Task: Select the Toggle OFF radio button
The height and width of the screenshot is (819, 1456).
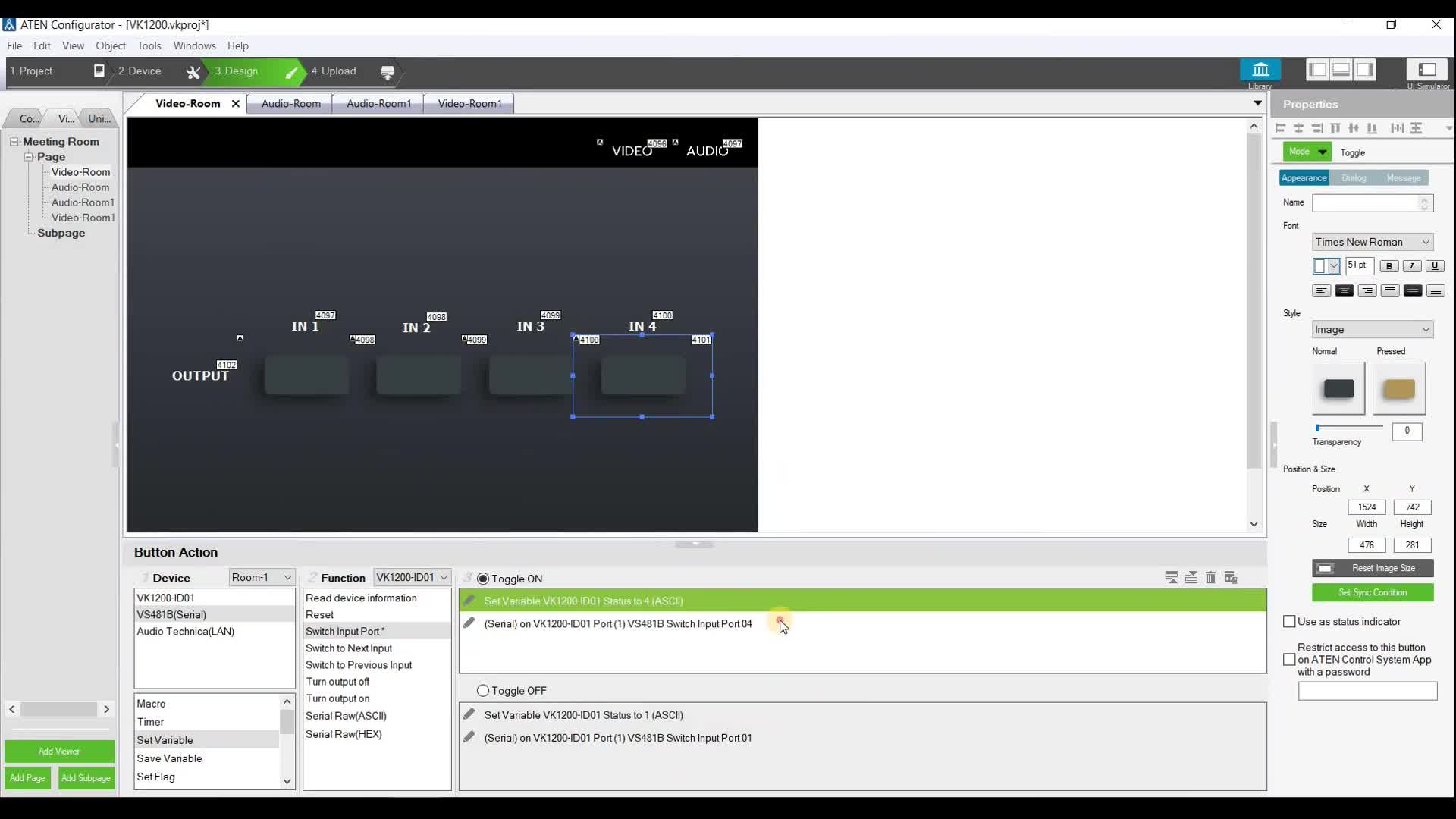Action: [x=483, y=691]
